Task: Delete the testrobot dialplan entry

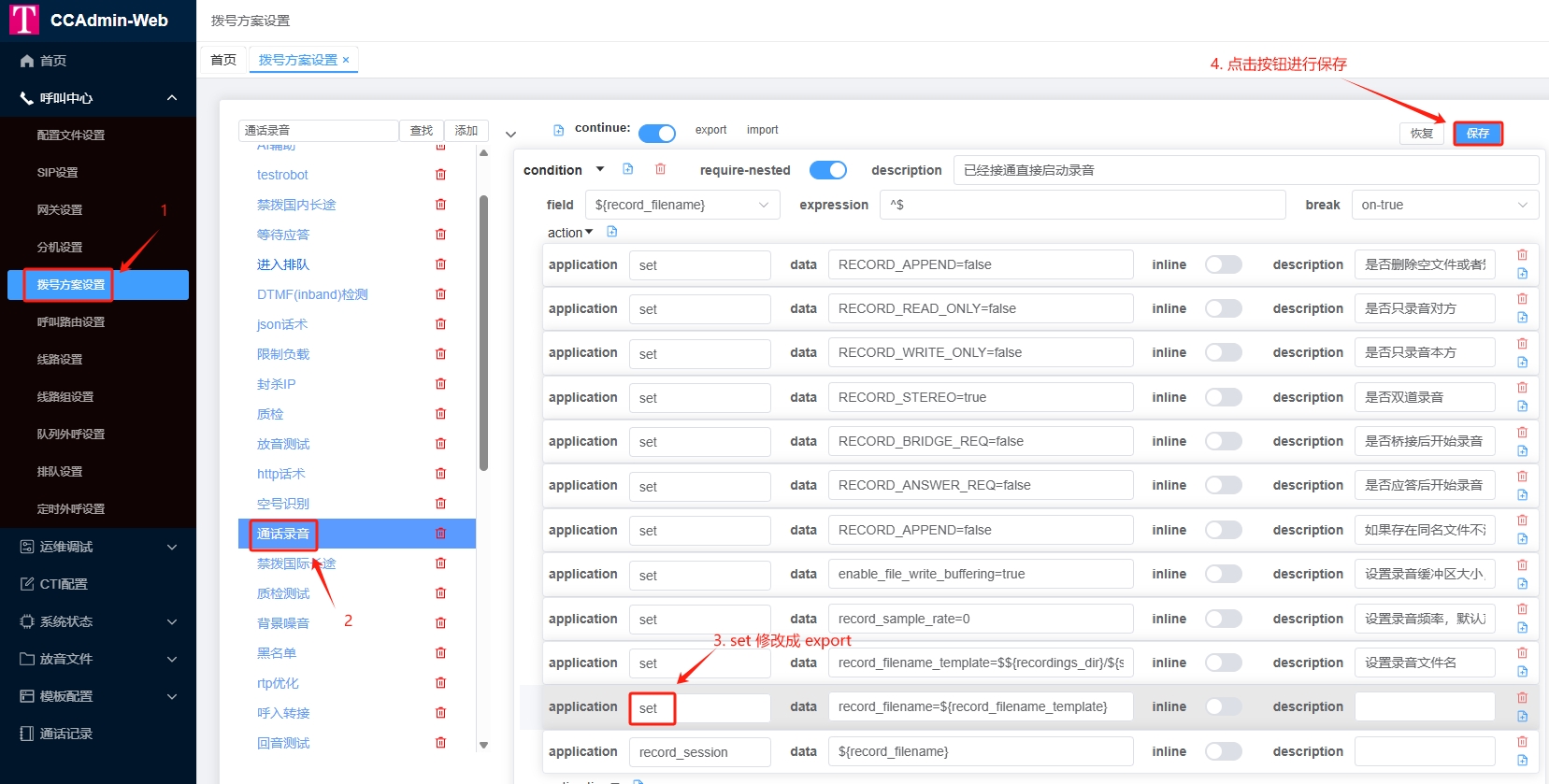Action: click(440, 175)
